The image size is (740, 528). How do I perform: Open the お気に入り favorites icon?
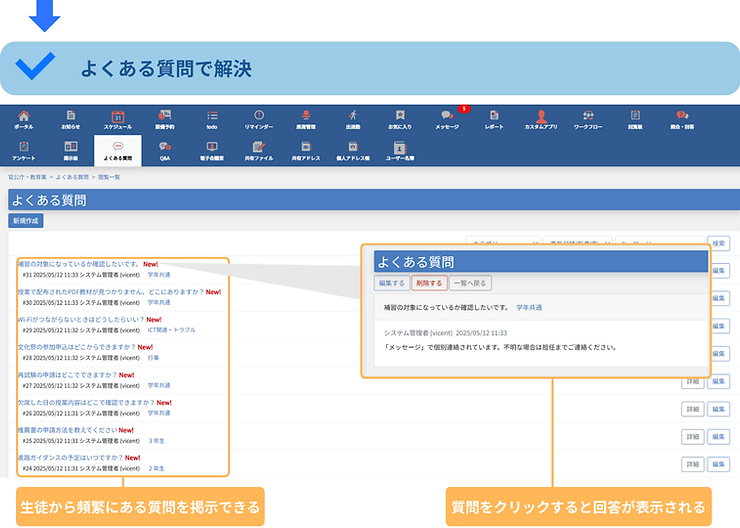[x=400, y=119]
